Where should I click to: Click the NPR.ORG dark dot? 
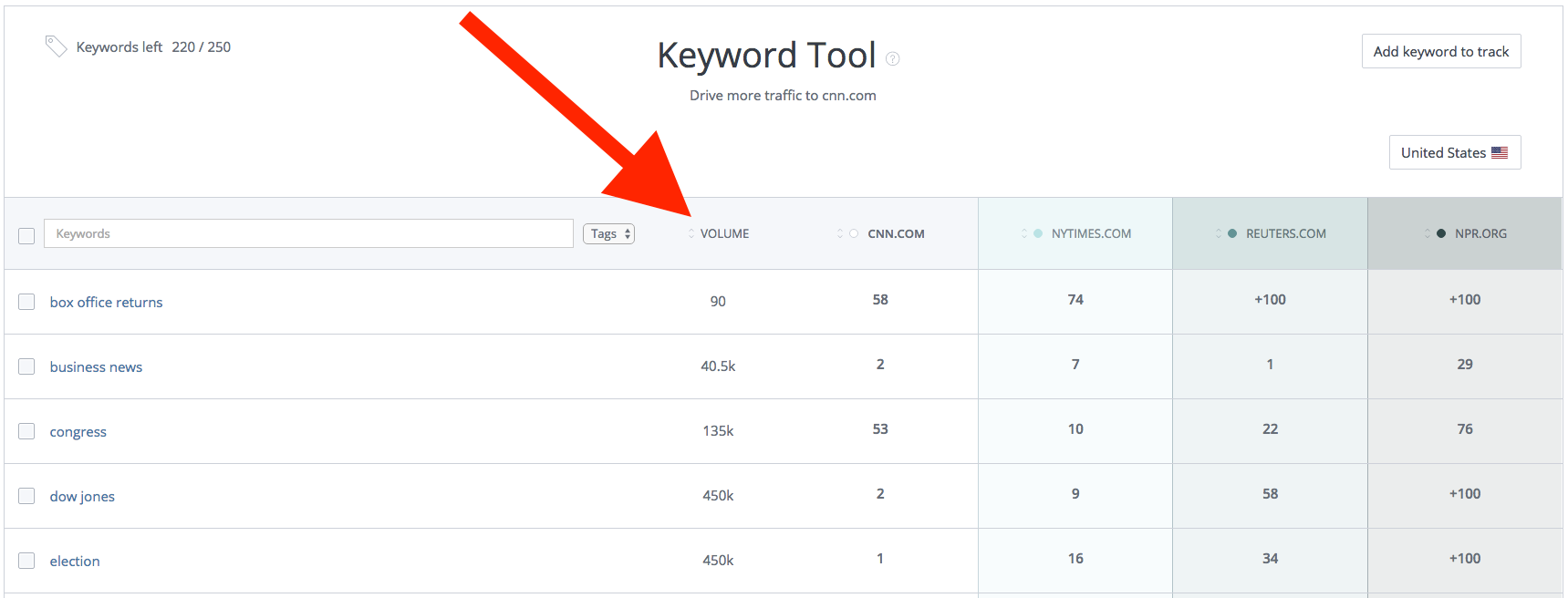(x=1441, y=233)
